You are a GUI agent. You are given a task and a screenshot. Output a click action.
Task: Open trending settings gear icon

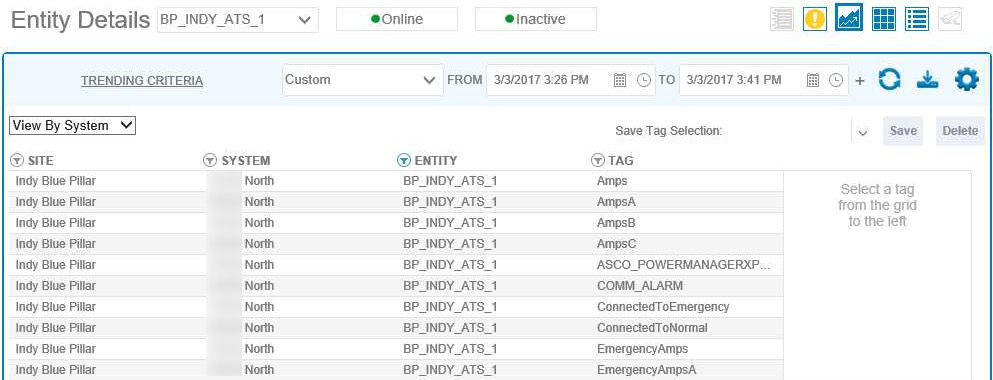click(x=966, y=80)
